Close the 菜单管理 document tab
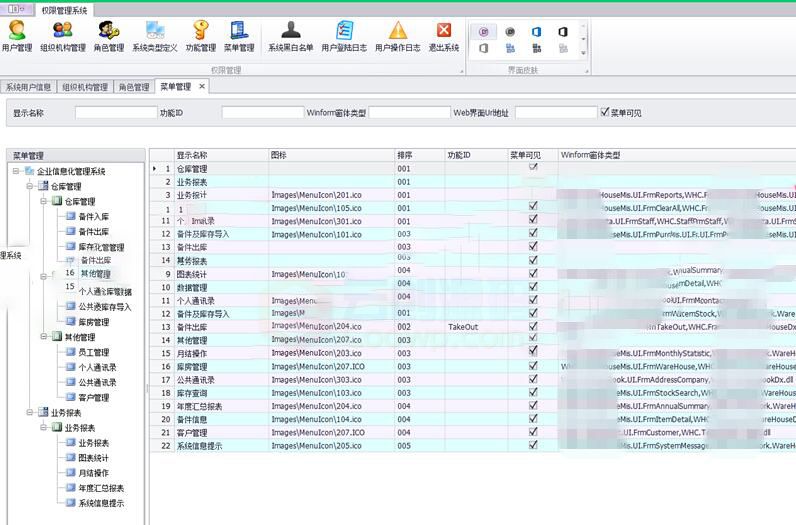 [202, 86]
